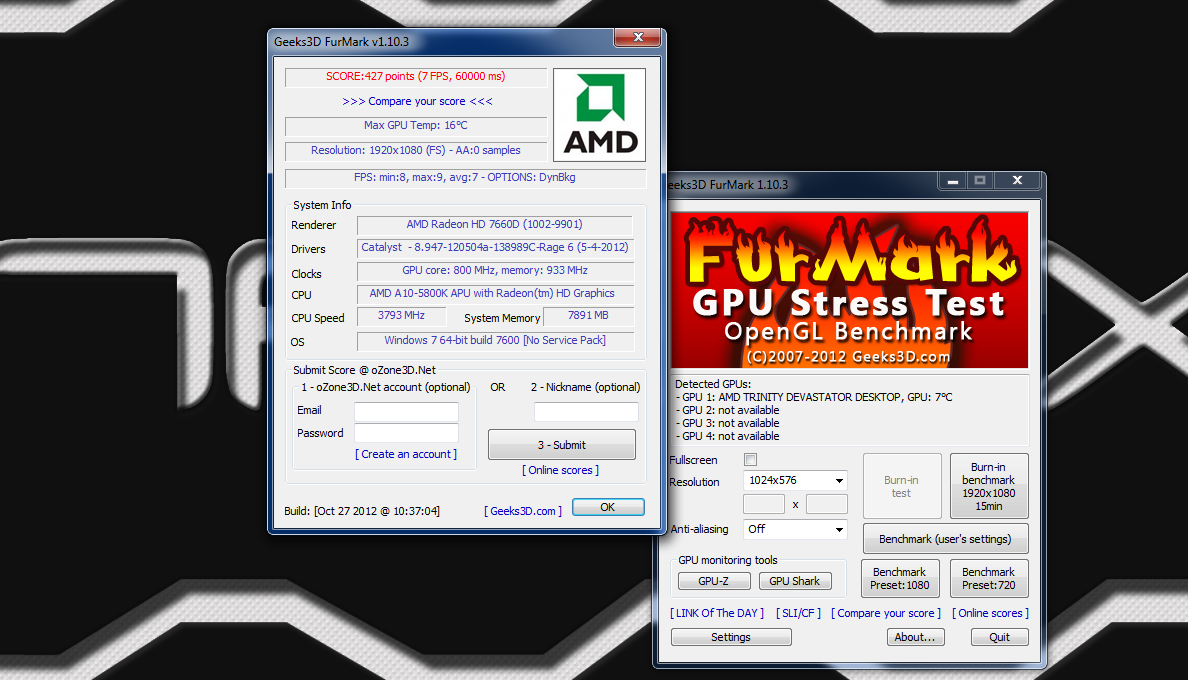Viewport: 1188px width, 680px height.
Task: Click >>> Compare your score <<< in score dialog
Action: pyautogui.click(x=417, y=101)
